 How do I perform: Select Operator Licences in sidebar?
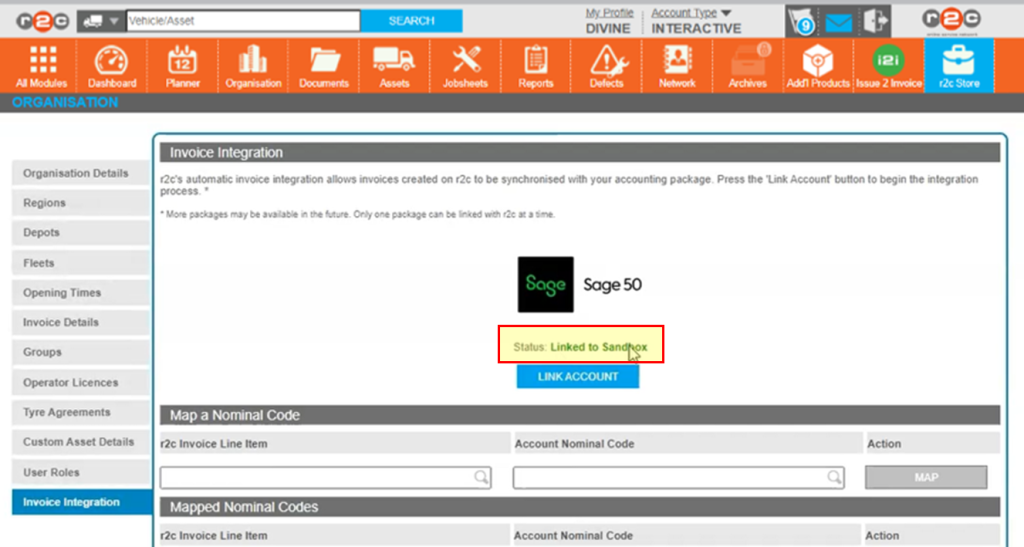(81, 383)
